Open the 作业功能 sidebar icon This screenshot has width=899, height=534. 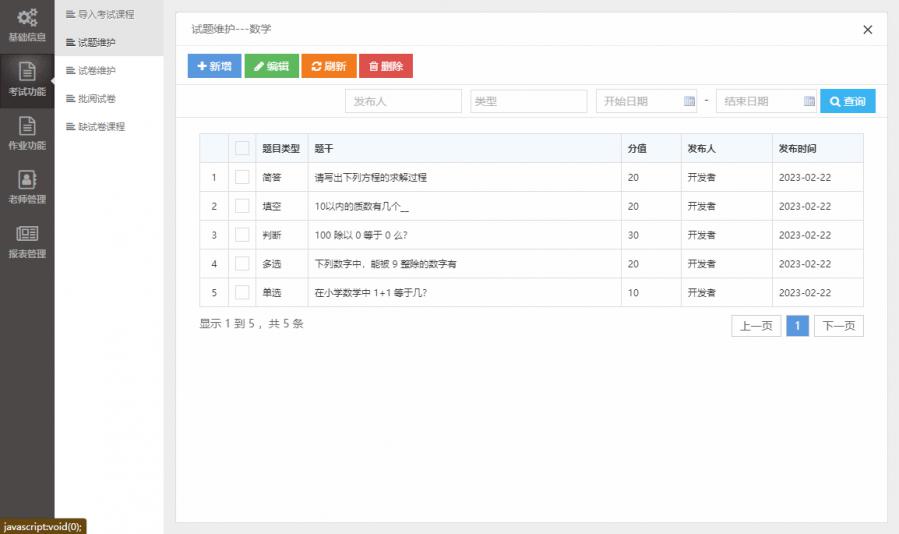pyautogui.click(x=27, y=126)
